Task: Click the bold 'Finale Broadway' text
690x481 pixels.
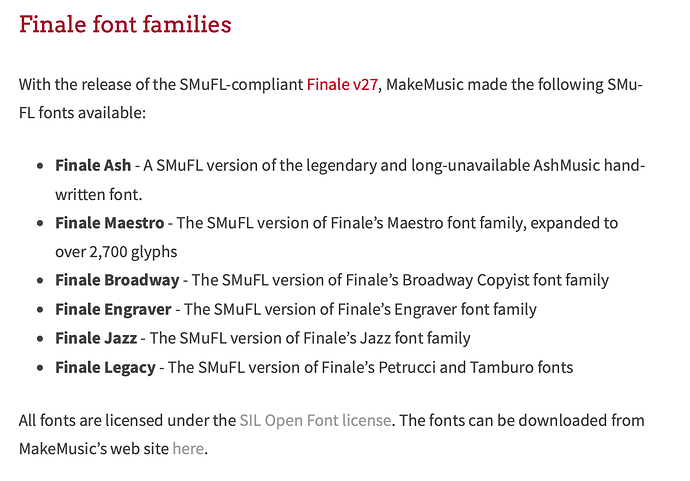Action: click(x=117, y=280)
